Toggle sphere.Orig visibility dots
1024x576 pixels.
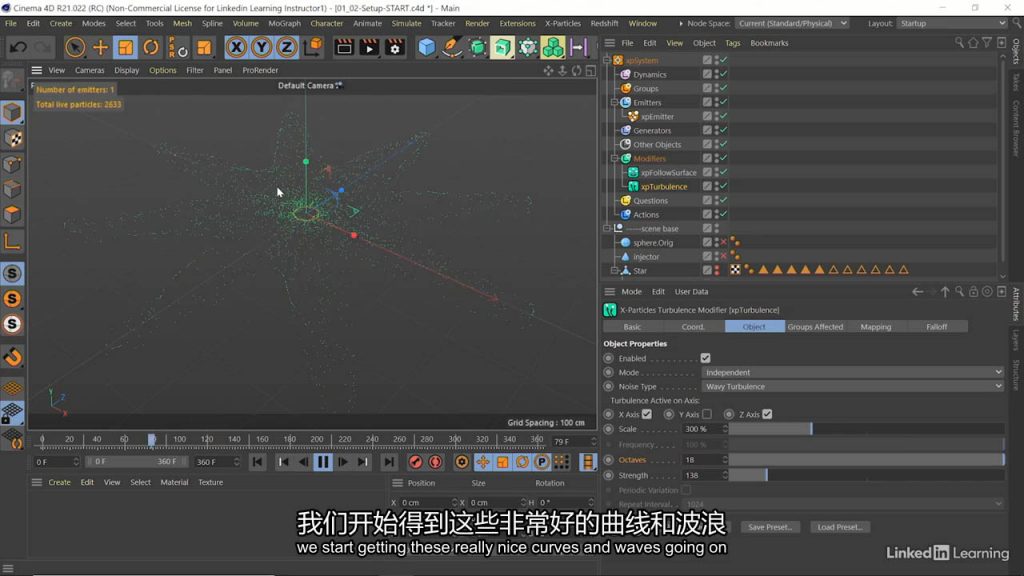pos(717,242)
